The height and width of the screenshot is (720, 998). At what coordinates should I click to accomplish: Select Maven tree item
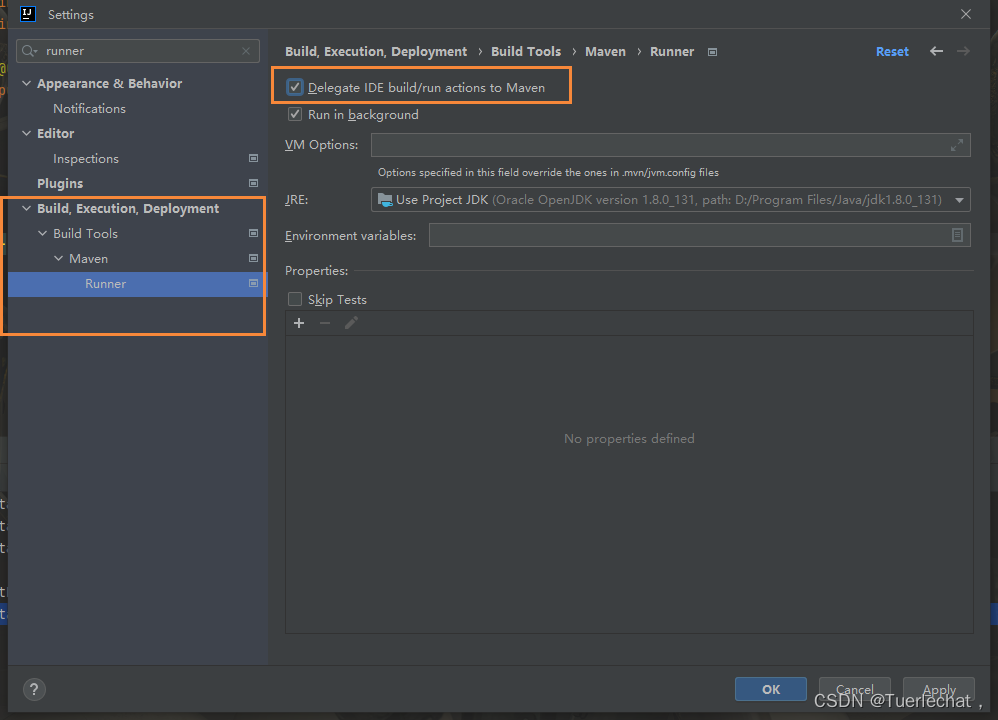click(x=88, y=258)
